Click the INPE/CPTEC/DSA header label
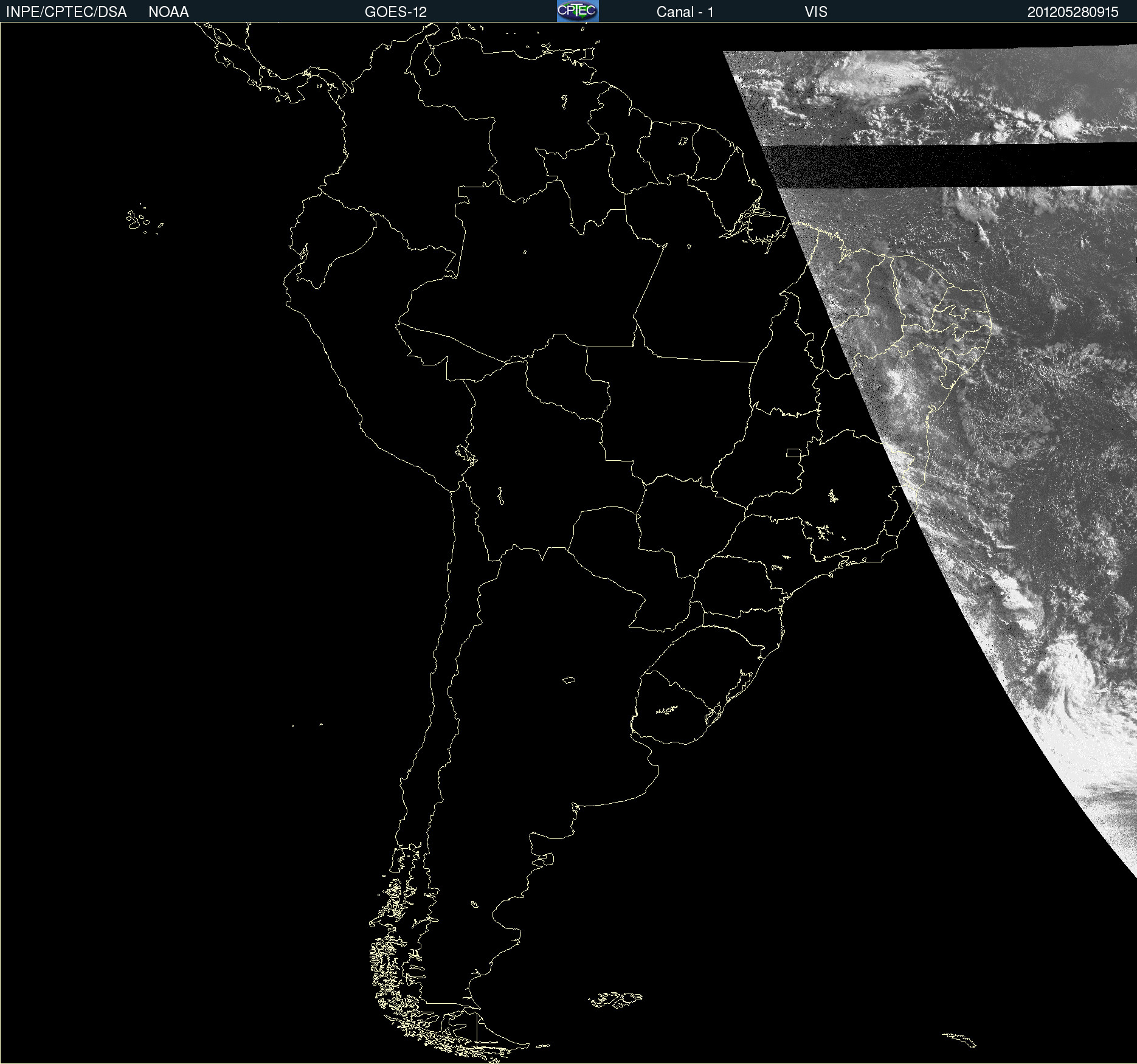This screenshot has height=1064, width=1137. 66,12
